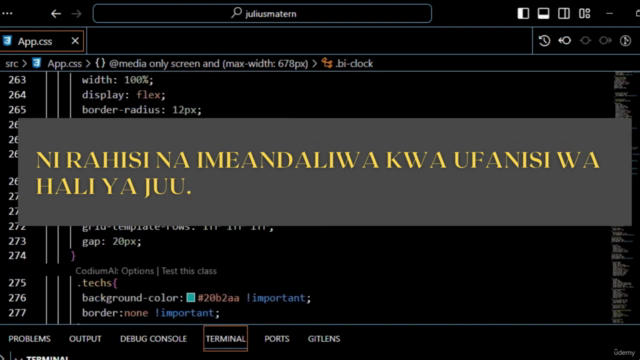Minimize the editor window
Viewport: 640px width, 360px height.
609,13
